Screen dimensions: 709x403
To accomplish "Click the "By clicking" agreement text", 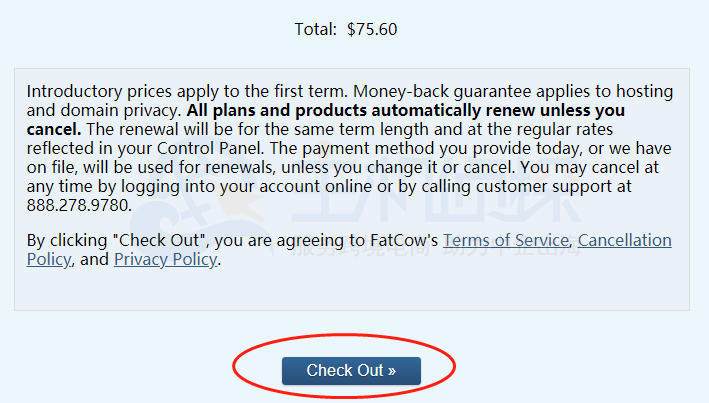I will [63, 241].
